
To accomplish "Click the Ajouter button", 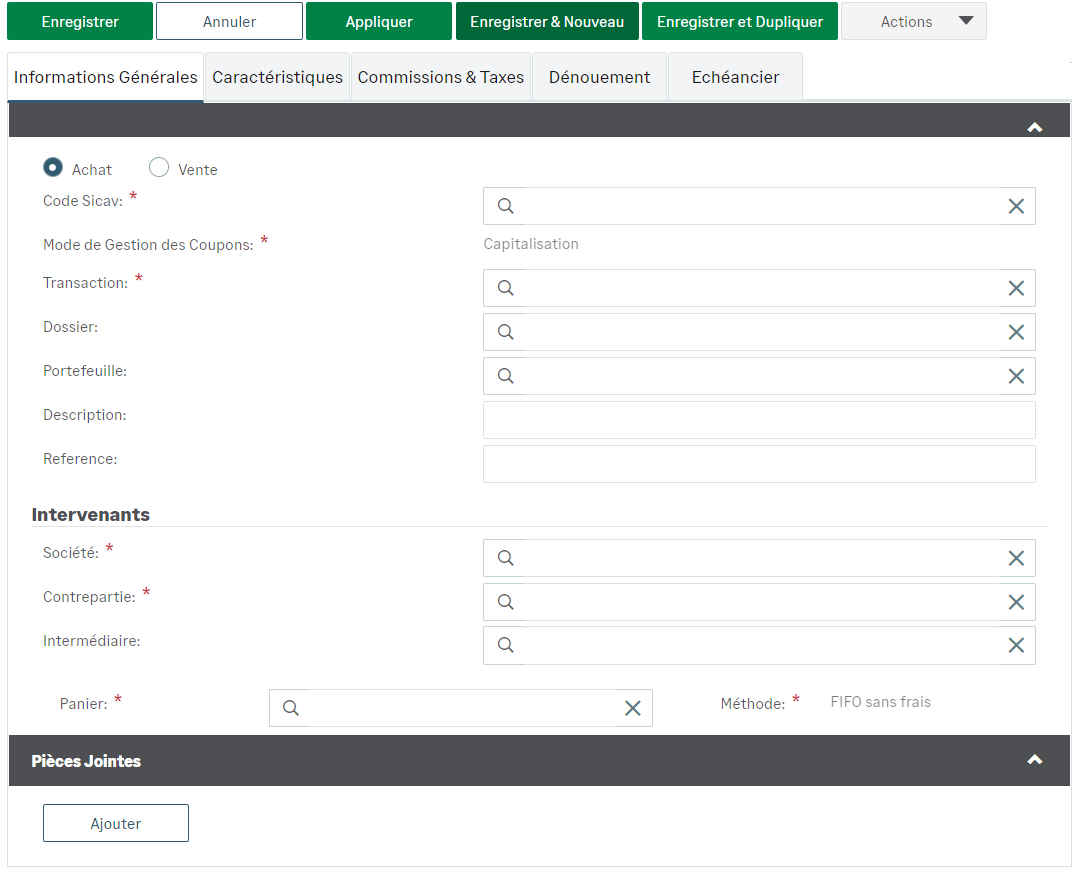I will pos(116,823).
